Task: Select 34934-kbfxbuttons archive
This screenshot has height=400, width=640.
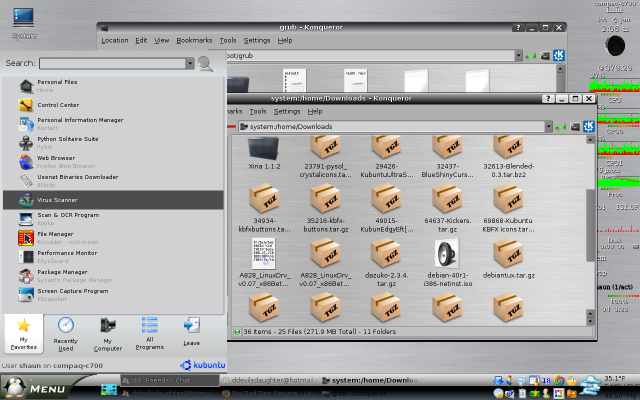Action: tap(264, 208)
